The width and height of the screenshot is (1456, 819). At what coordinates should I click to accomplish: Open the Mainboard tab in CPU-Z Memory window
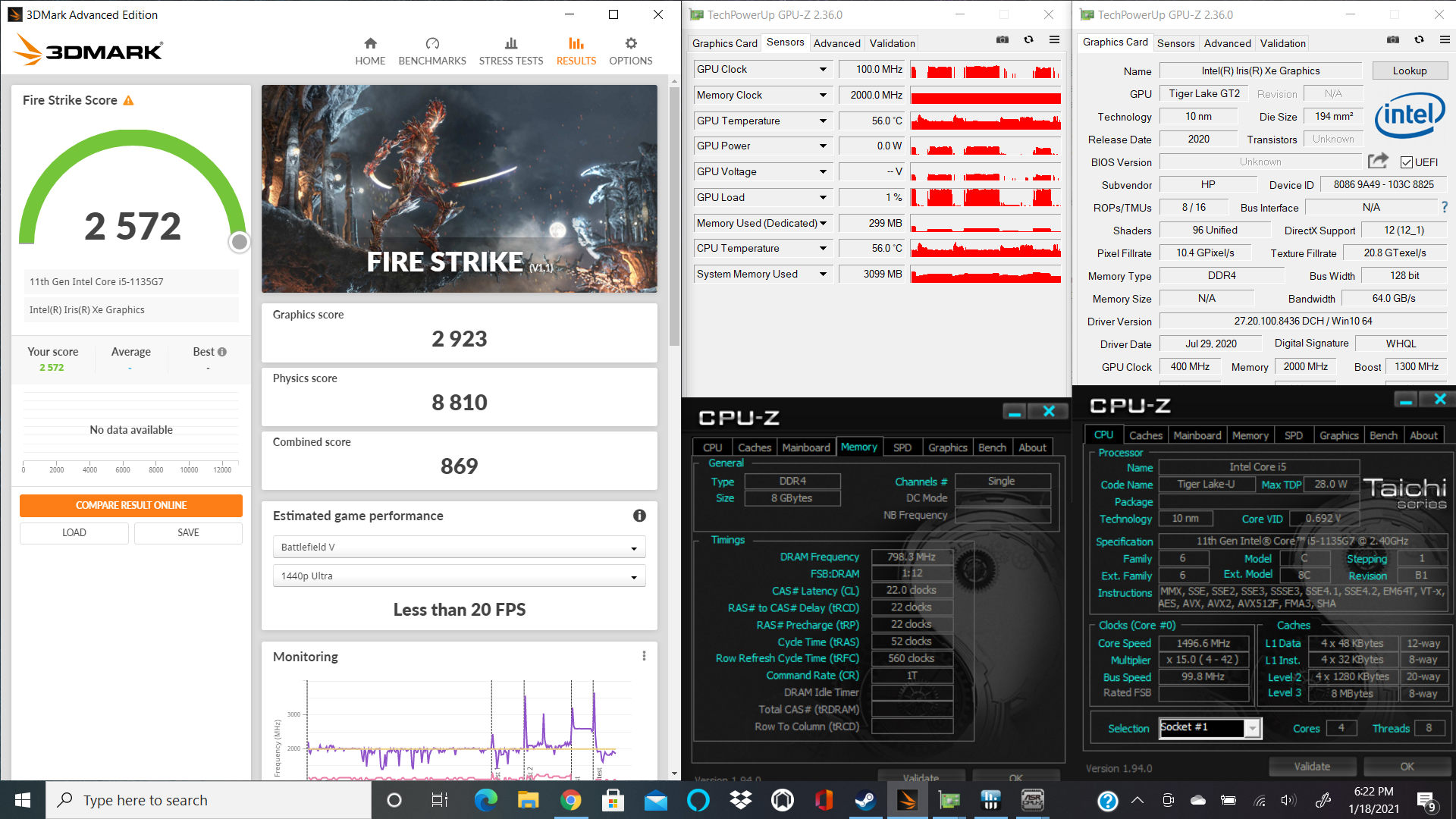(x=806, y=447)
